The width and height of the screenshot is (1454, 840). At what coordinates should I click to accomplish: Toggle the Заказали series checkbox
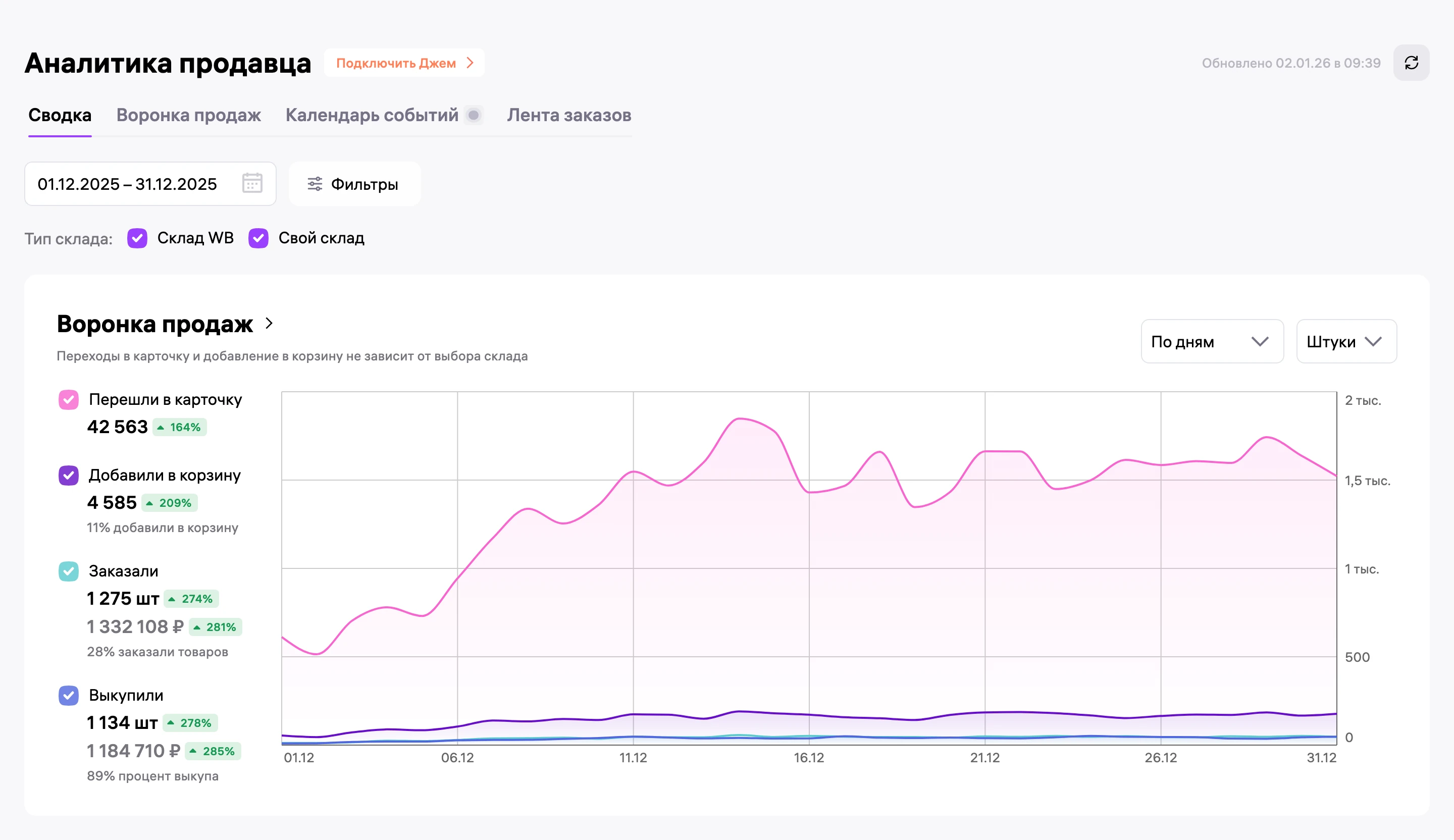click(69, 571)
